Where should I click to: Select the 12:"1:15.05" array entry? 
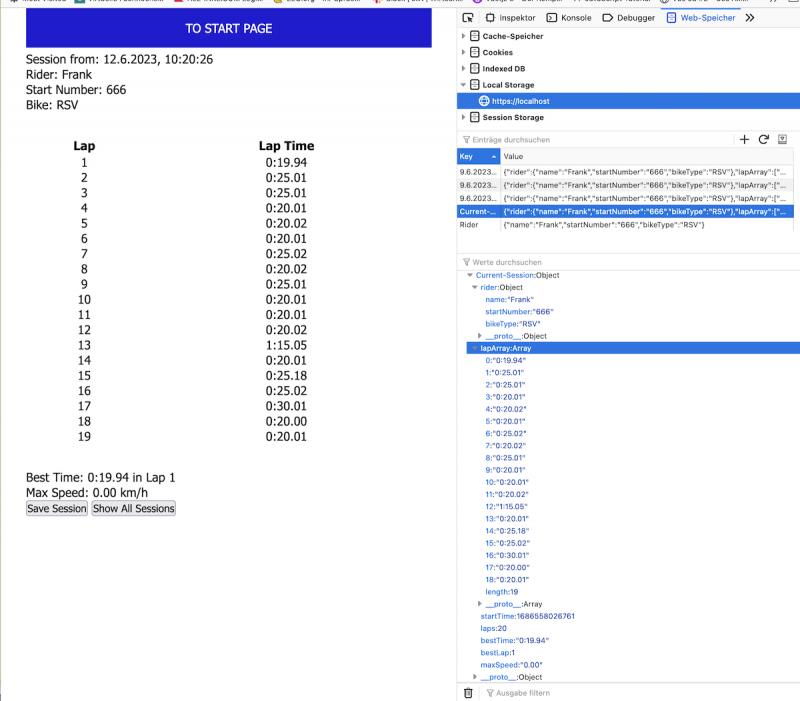(506, 507)
